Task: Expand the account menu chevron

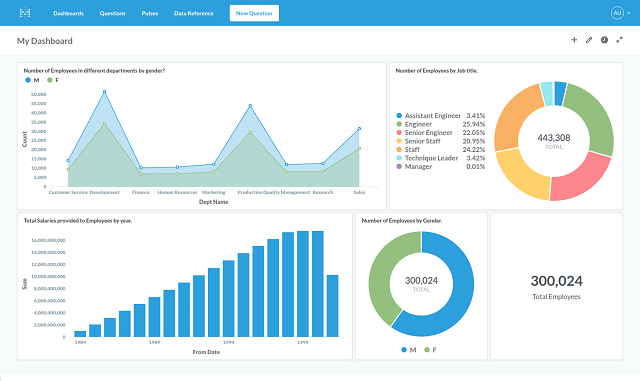Action: tap(629, 13)
